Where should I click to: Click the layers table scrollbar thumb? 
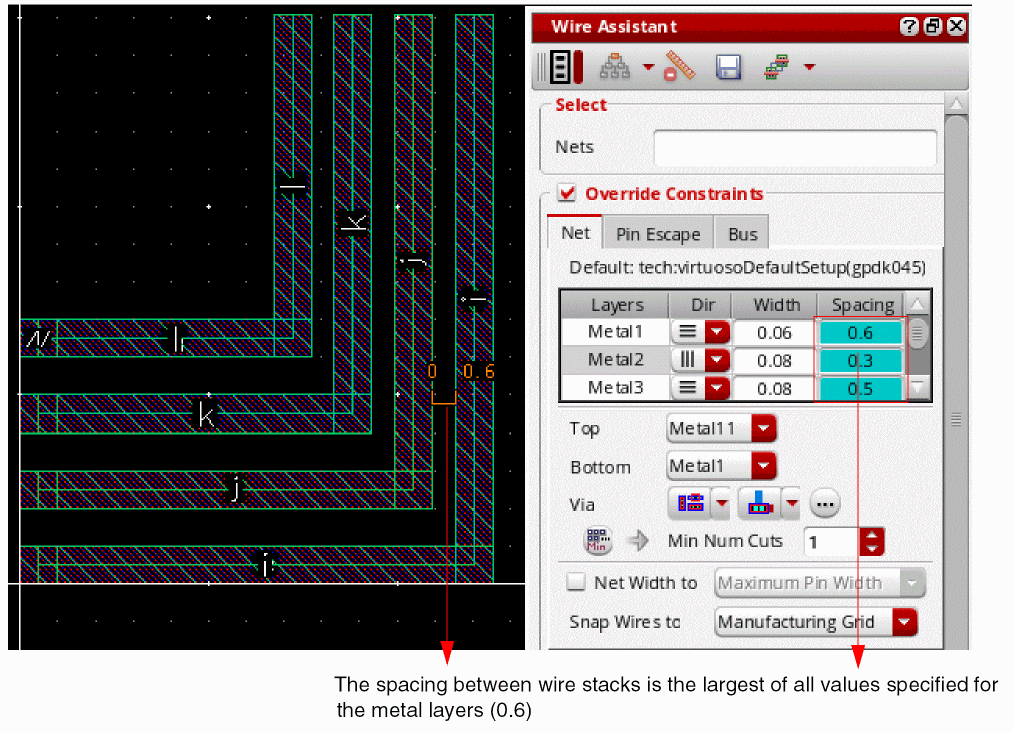[x=917, y=334]
